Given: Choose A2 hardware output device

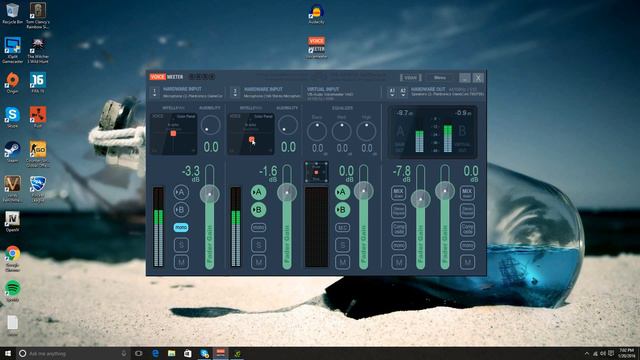Looking at the screenshot, I should point(403,92).
